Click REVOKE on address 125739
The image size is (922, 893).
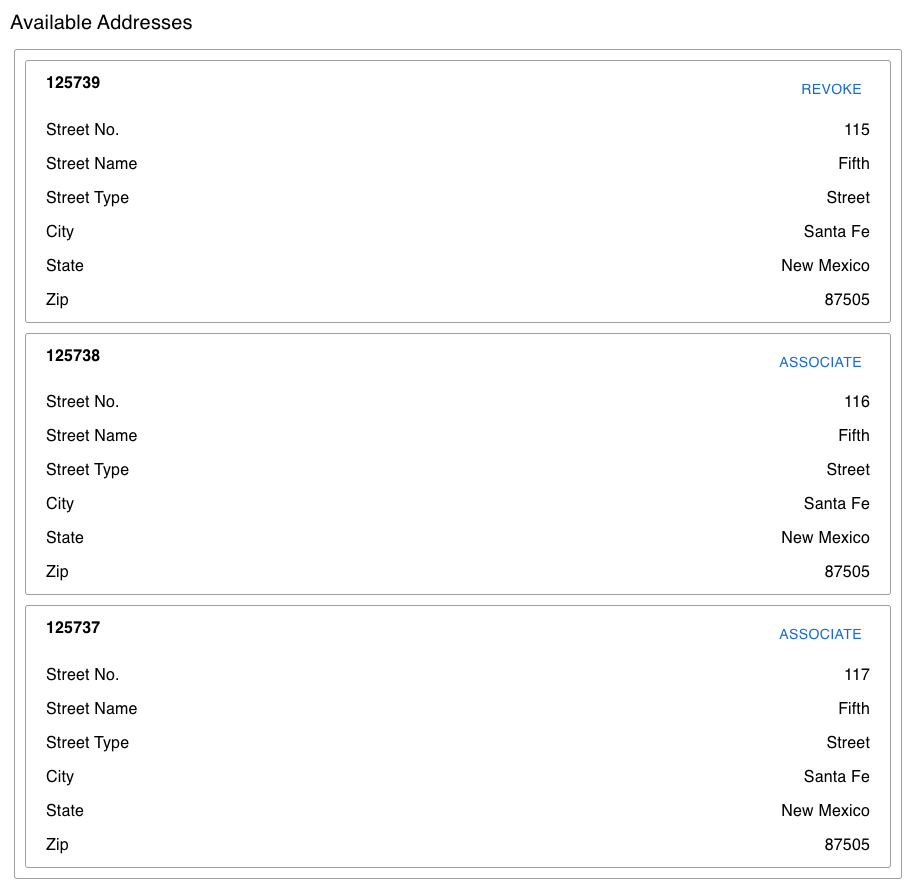pyautogui.click(x=831, y=89)
